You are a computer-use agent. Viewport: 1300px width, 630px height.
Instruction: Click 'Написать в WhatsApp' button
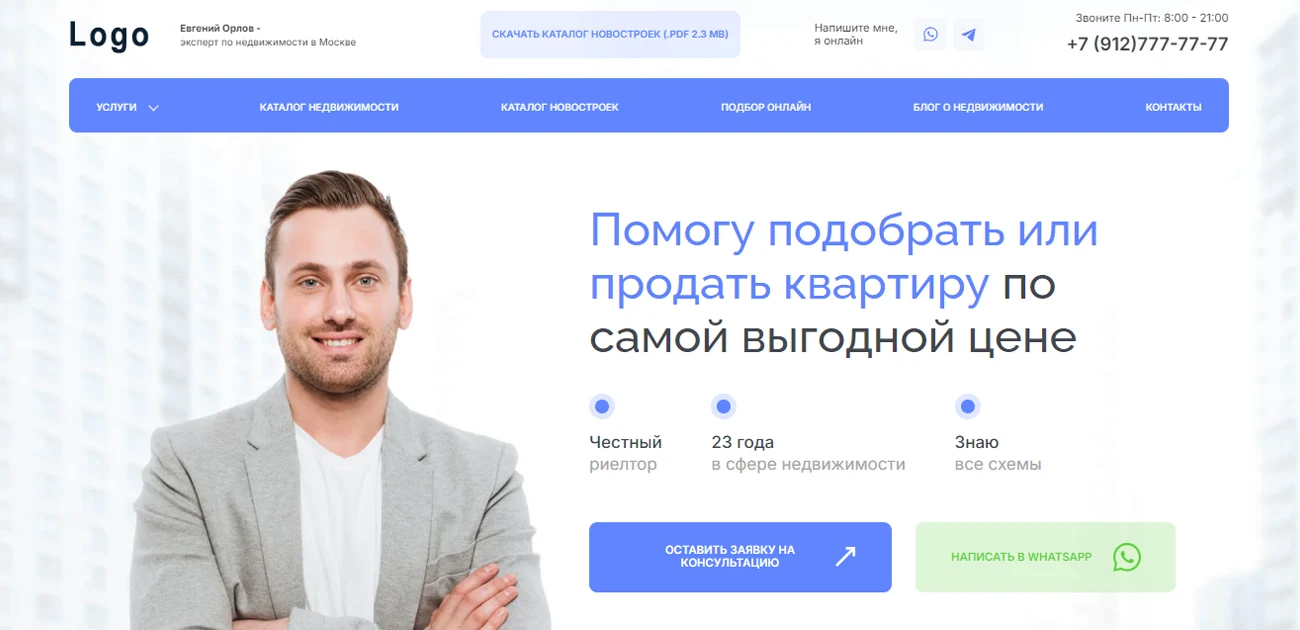(x=1045, y=557)
